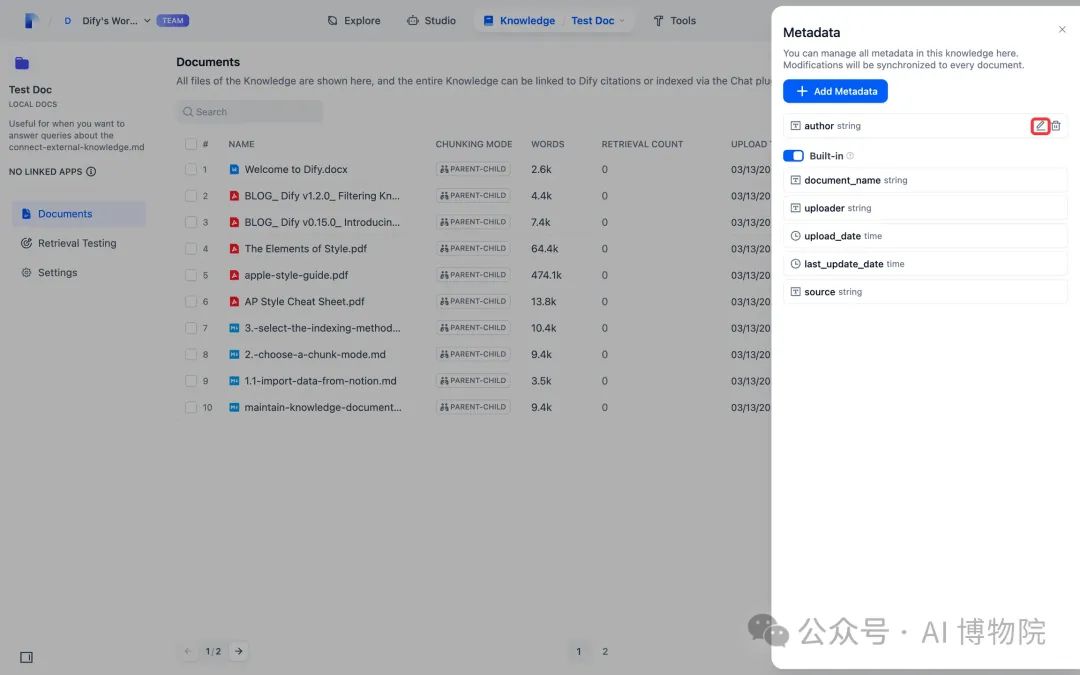Click the string type icon beside uploader
Screen dimensions: 1080x675
[796, 208]
